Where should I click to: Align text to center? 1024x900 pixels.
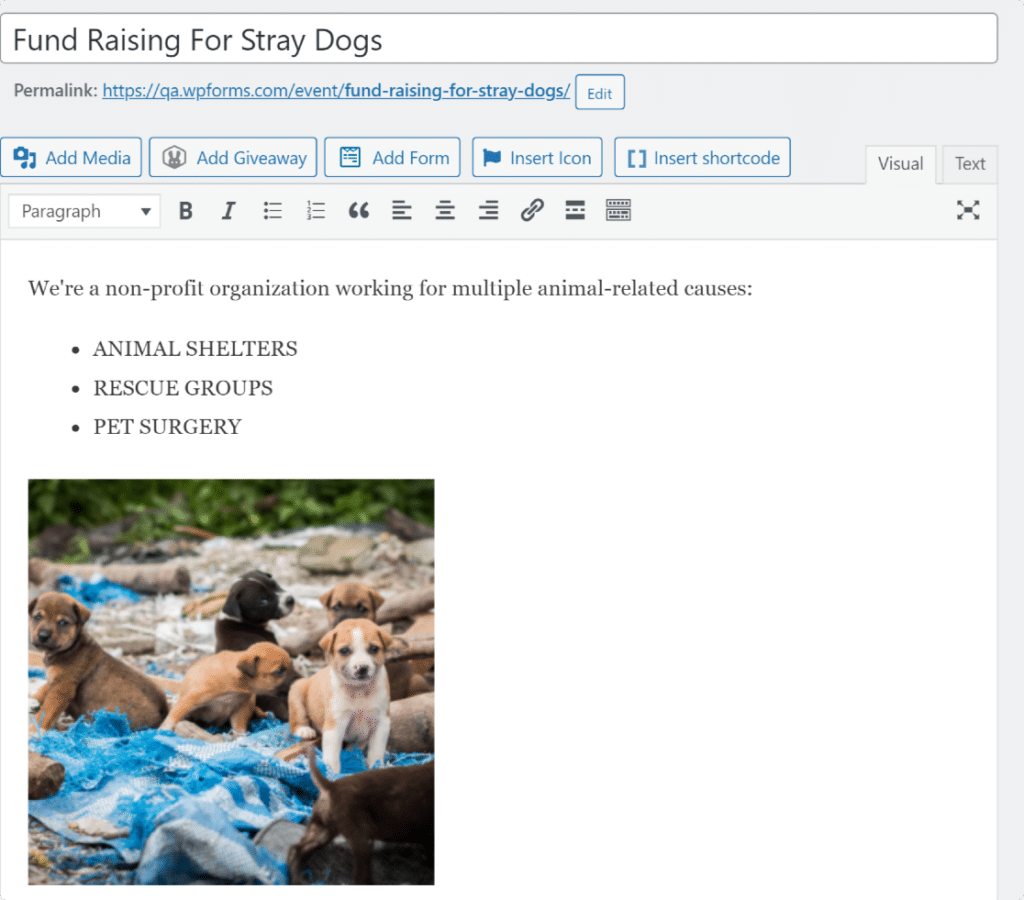click(x=445, y=210)
